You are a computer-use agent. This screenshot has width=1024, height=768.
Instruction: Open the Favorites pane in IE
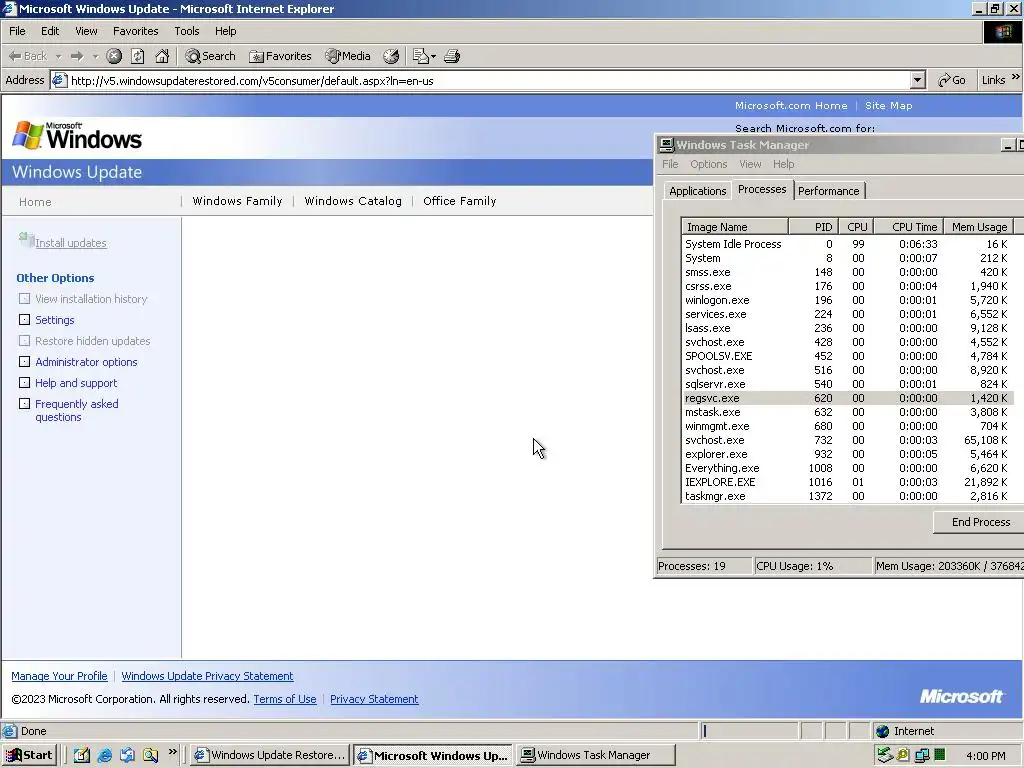280,56
